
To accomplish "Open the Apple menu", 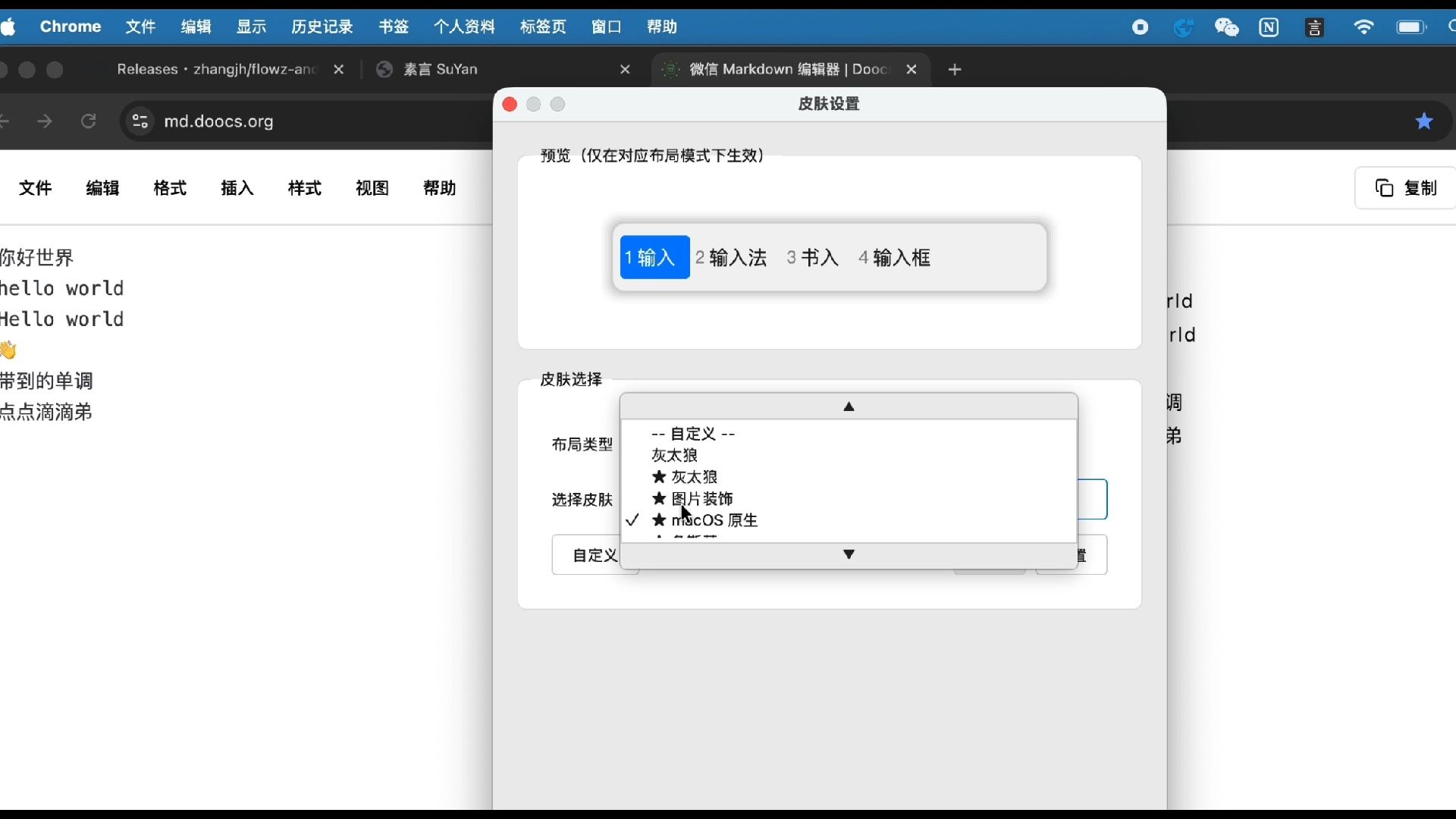I will tap(9, 27).
